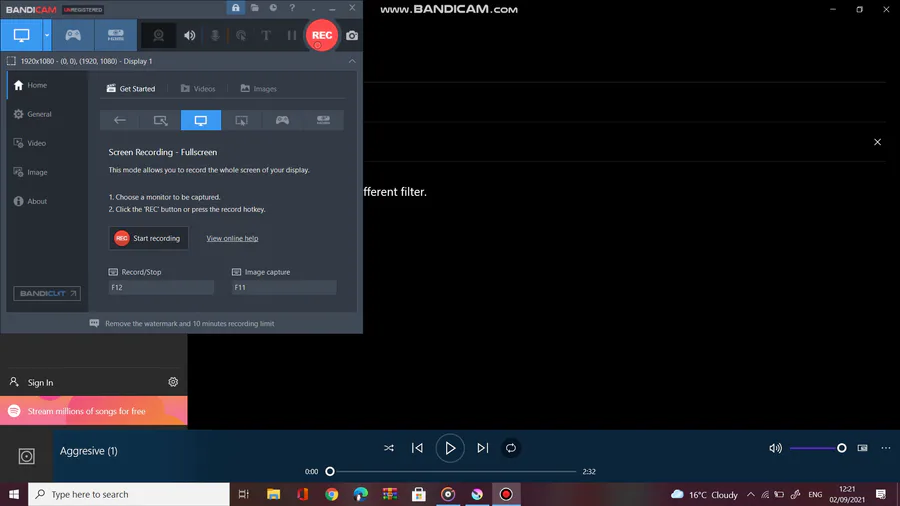Open the output folder icon in title bar
Screen dimensions: 900x506
tap(254, 8)
